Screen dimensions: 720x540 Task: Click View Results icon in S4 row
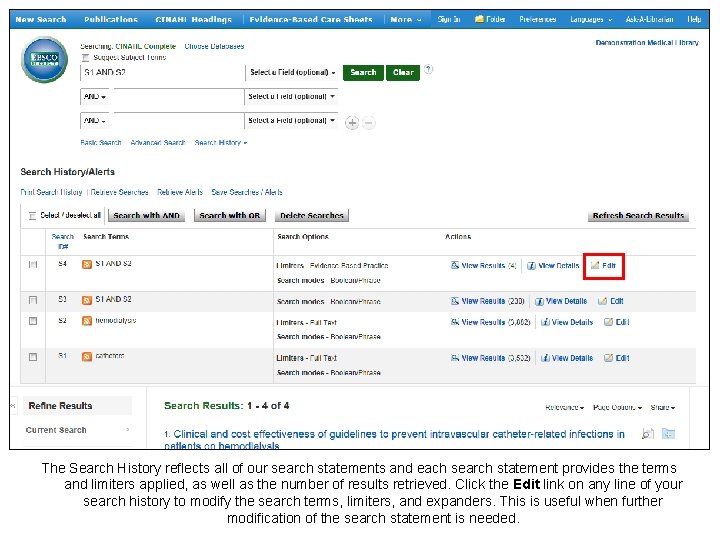click(455, 265)
